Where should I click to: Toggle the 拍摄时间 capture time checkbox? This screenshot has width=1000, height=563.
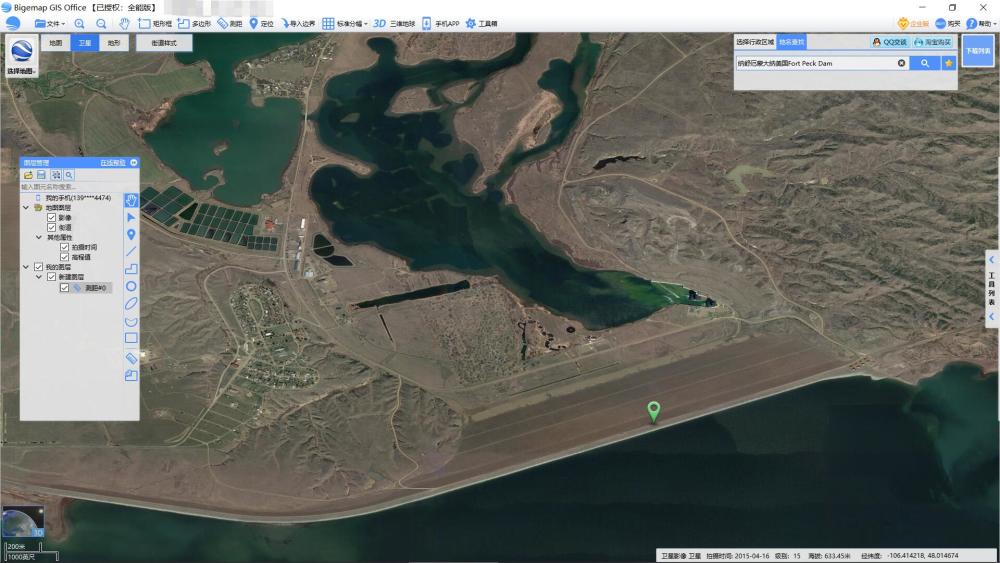click(x=64, y=247)
